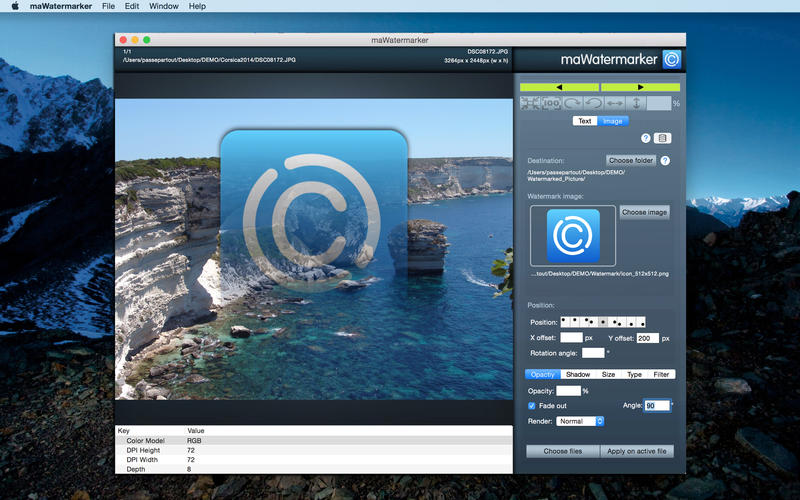
Task: Click the help icon beside the list button
Action: (x=645, y=138)
